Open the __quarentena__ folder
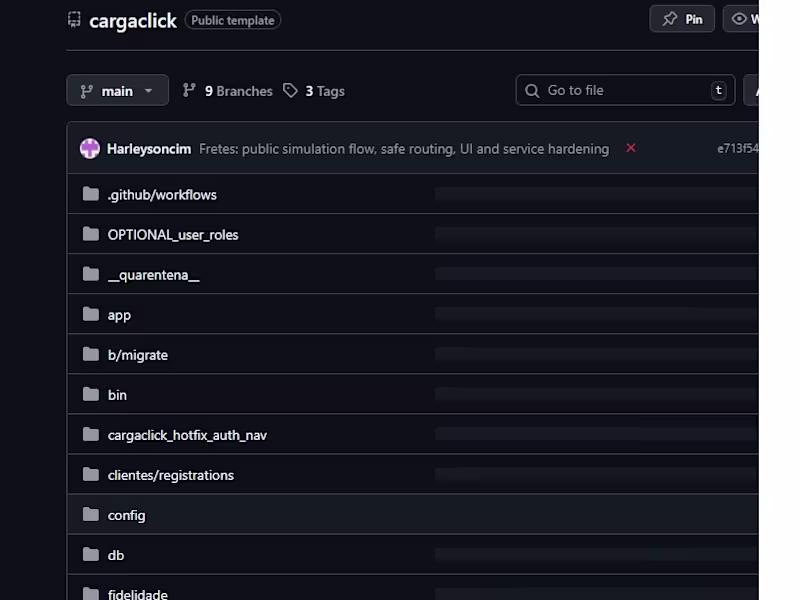Screen dimensions: 800x600 coord(152,274)
